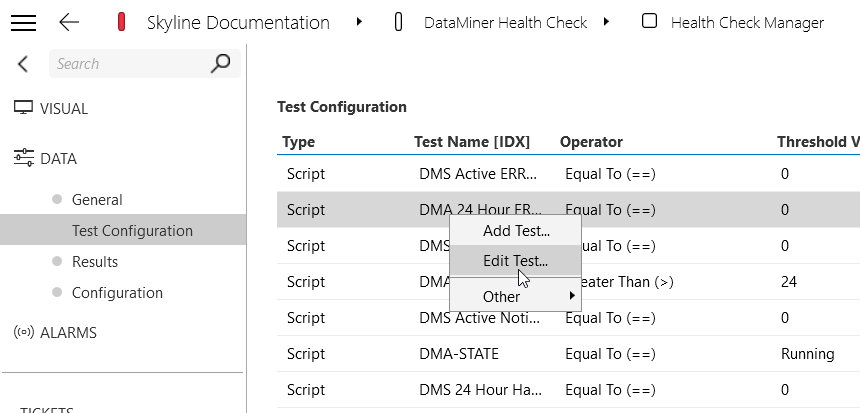Select the DMS Active Noti... test name
The width and height of the screenshot is (860, 413).
click(x=479, y=318)
